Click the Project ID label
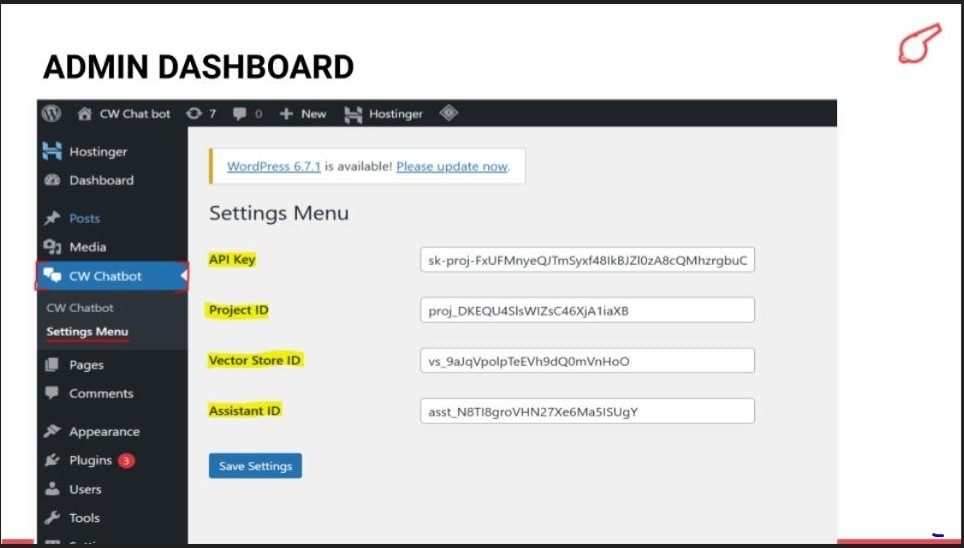The image size is (964, 548). (x=239, y=310)
